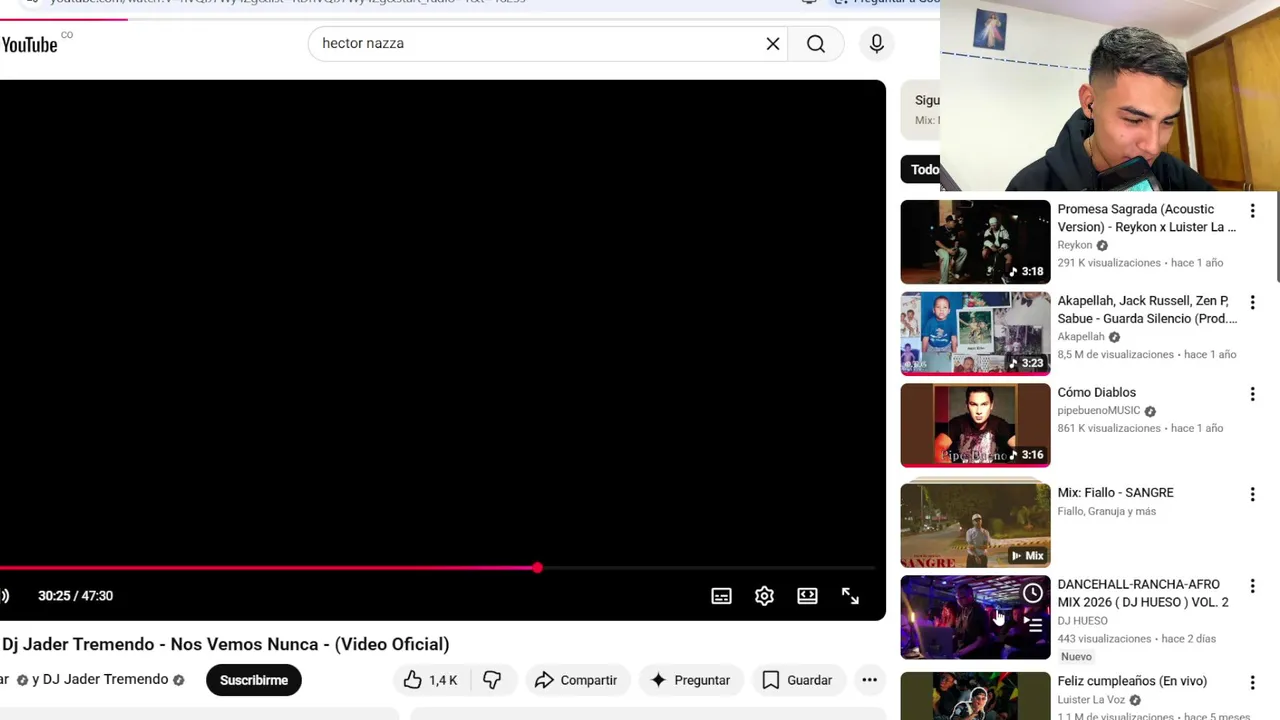
Task: Open Promesa Sagrada video thumbnail
Action: point(975,242)
